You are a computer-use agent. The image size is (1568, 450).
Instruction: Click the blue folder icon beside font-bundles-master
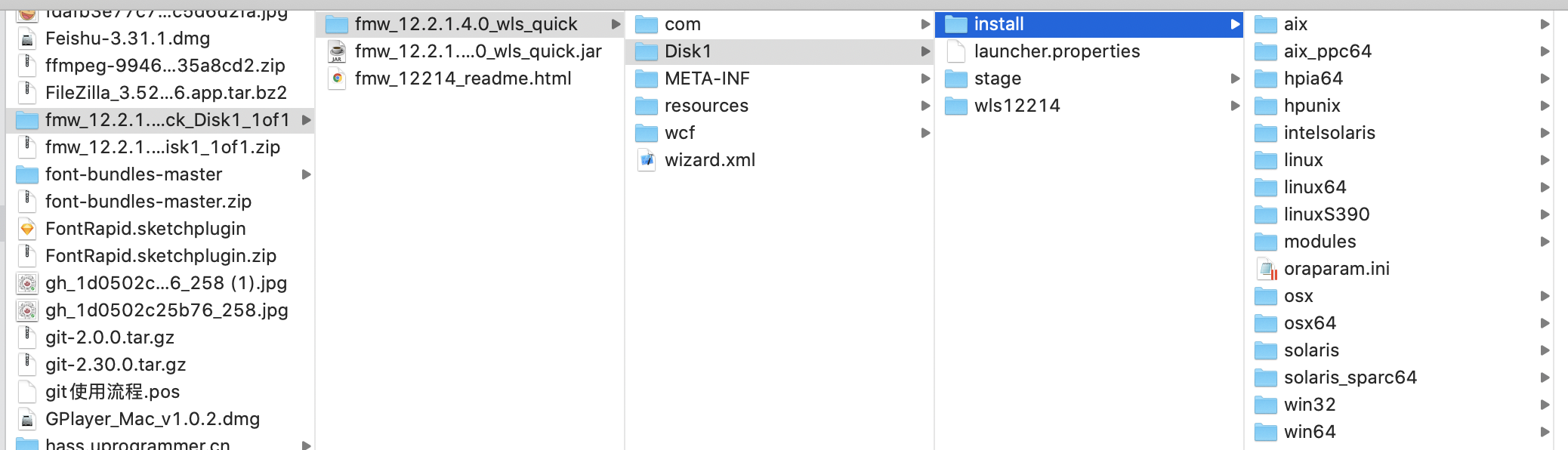click(x=28, y=174)
